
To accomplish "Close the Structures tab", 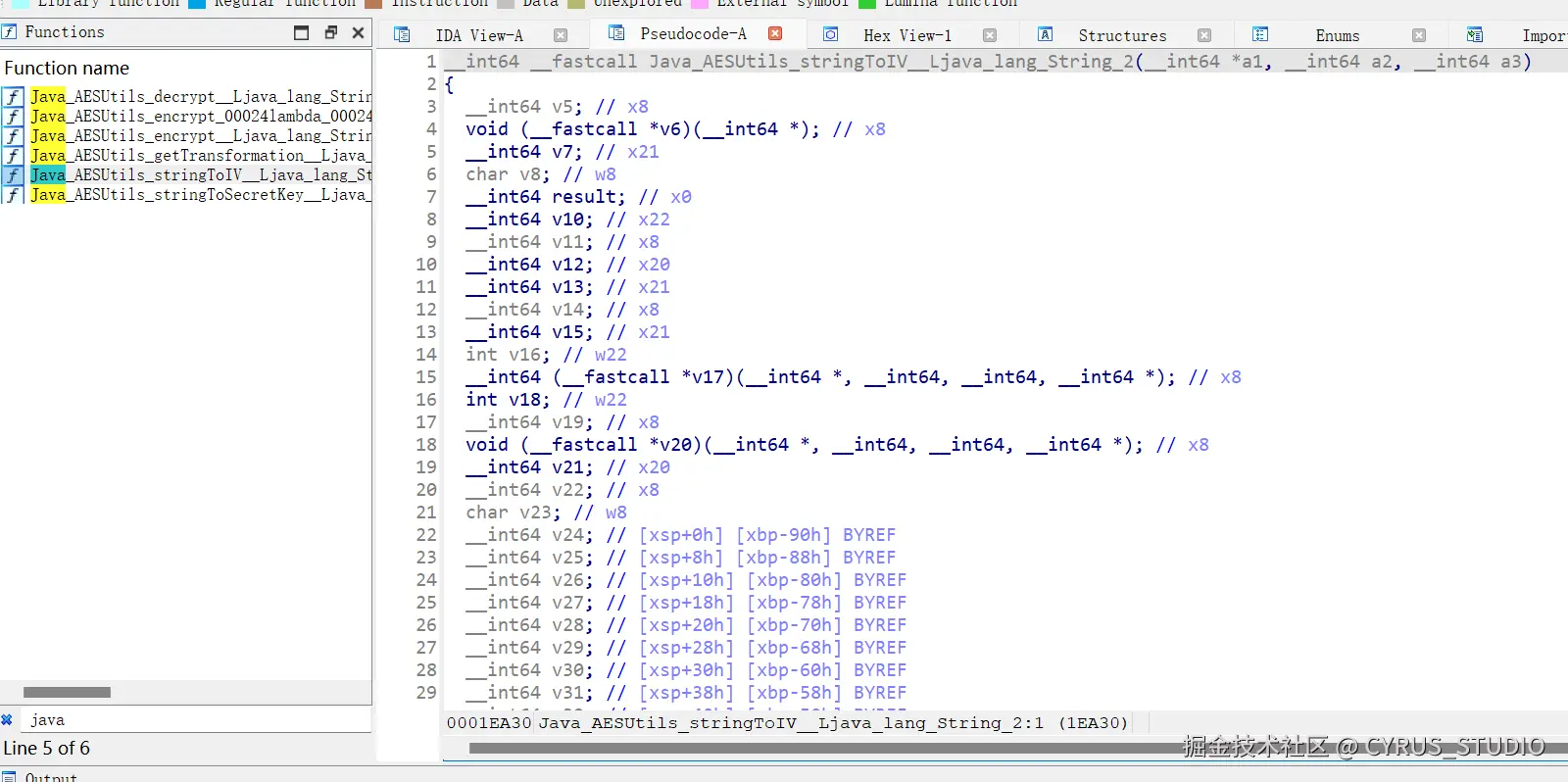I will point(1204,35).
